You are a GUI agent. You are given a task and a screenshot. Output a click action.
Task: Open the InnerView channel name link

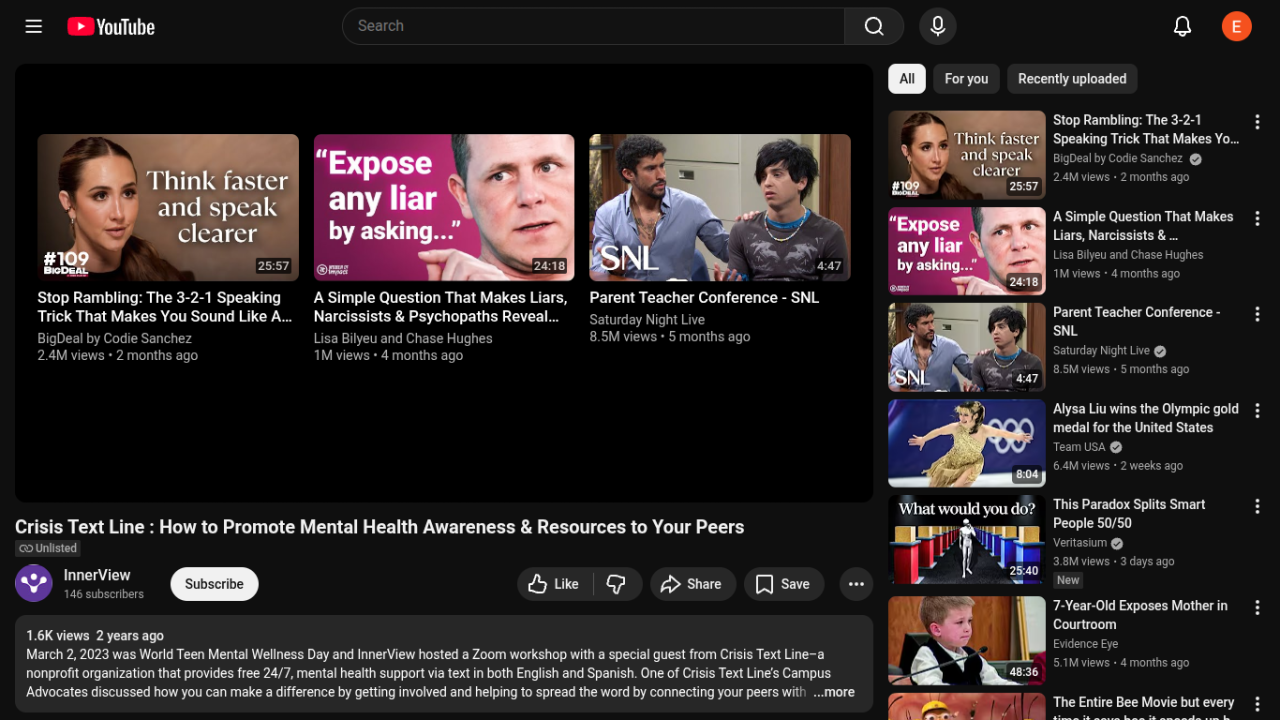click(97, 575)
